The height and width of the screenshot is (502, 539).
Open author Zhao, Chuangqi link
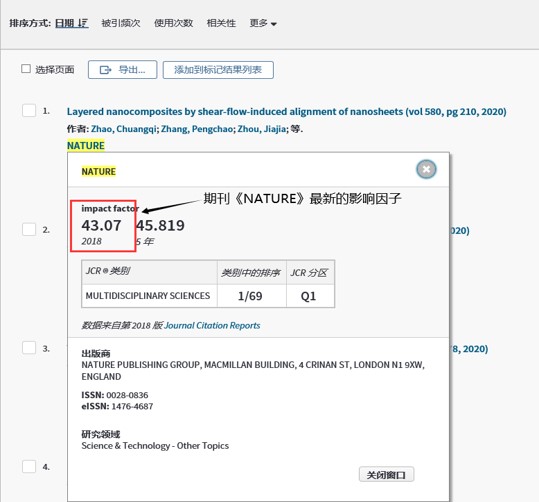point(123,129)
